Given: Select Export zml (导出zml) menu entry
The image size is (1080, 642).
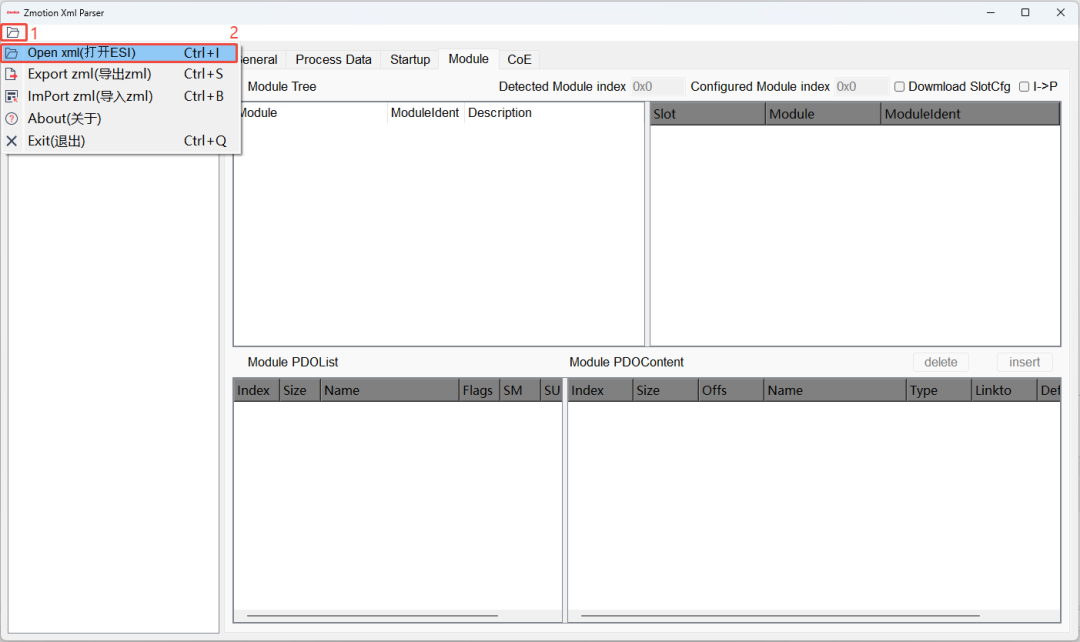Looking at the screenshot, I should pyautogui.click(x=120, y=74).
